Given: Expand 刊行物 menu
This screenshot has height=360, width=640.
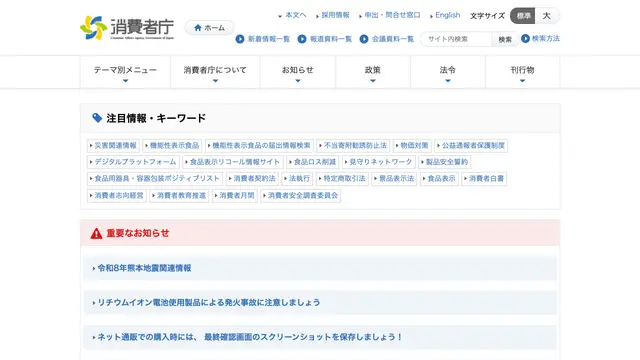Looking at the screenshot, I should pyautogui.click(x=522, y=72).
